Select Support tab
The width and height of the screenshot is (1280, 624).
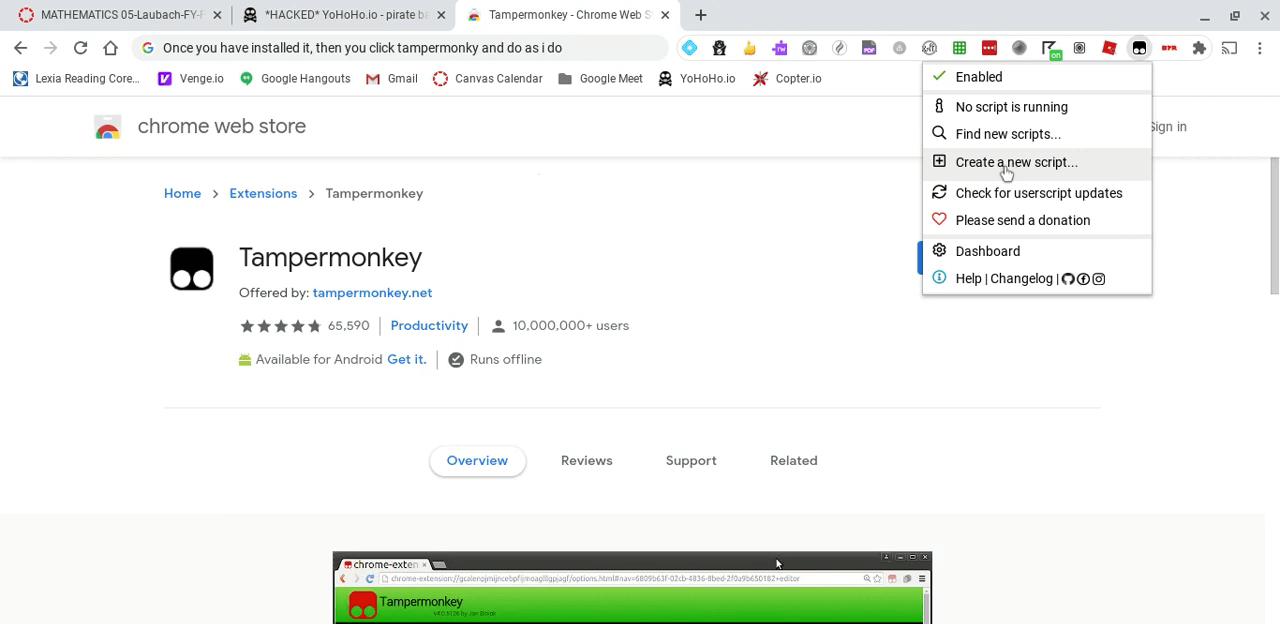click(x=691, y=461)
